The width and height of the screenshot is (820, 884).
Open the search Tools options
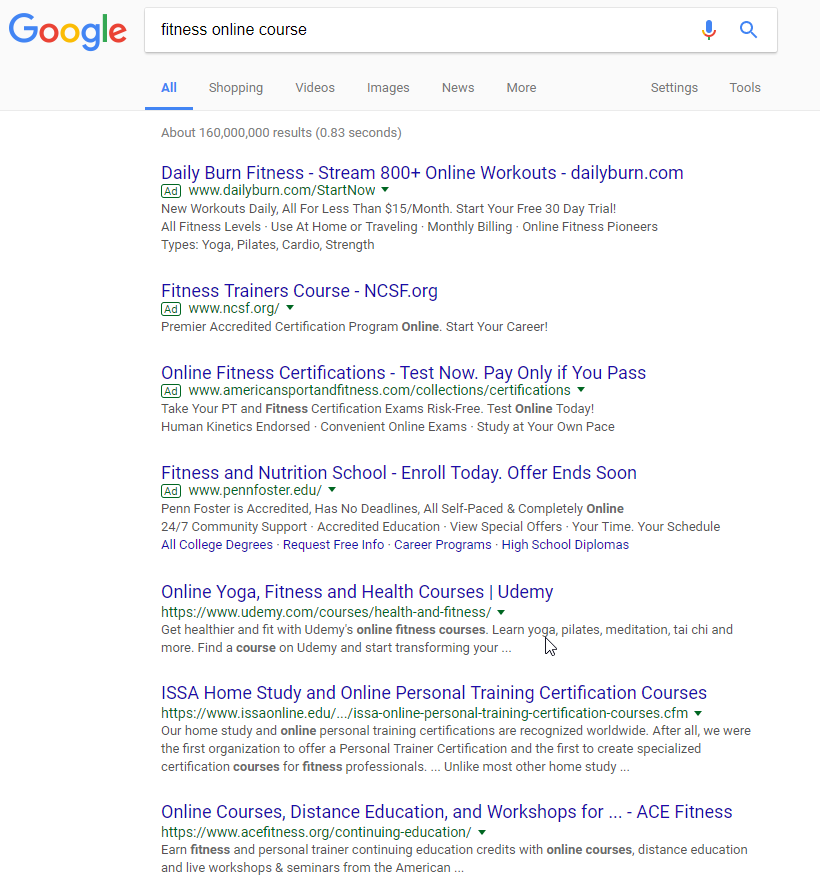(x=744, y=87)
